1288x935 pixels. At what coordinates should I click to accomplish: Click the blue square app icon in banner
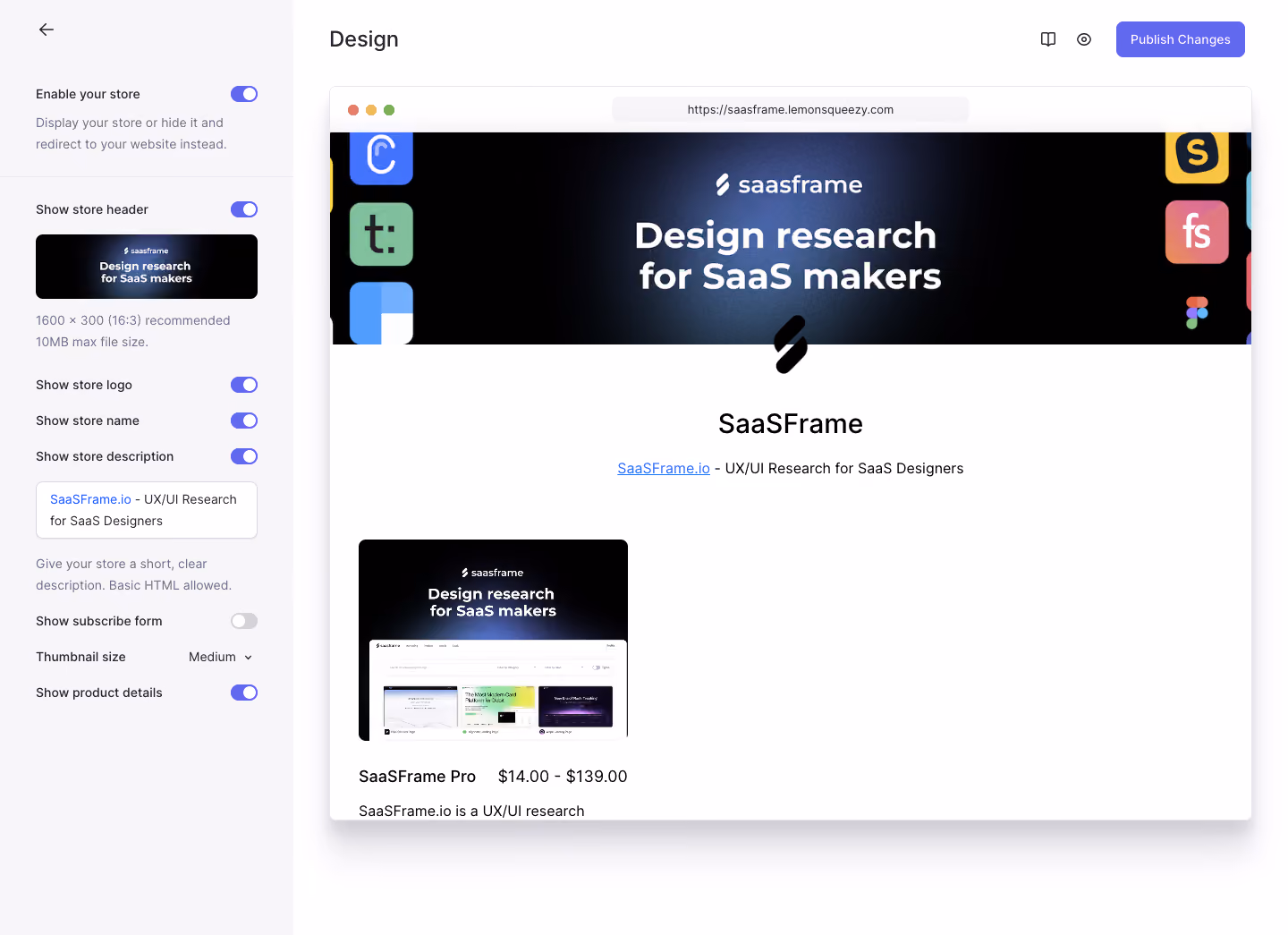pos(381,313)
